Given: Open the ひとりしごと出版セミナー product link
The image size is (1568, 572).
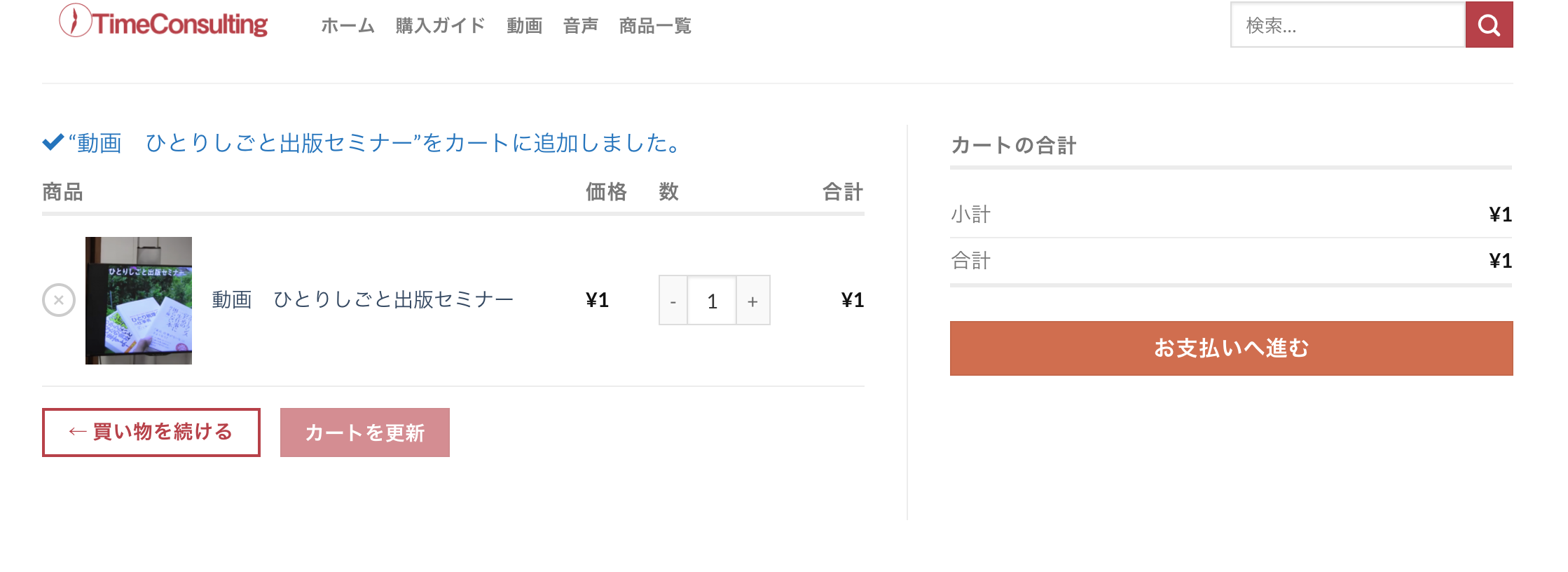Looking at the screenshot, I should (363, 300).
